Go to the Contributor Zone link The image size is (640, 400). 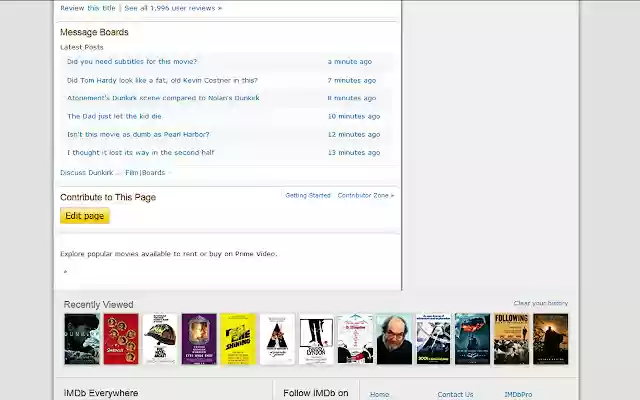pos(366,196)
